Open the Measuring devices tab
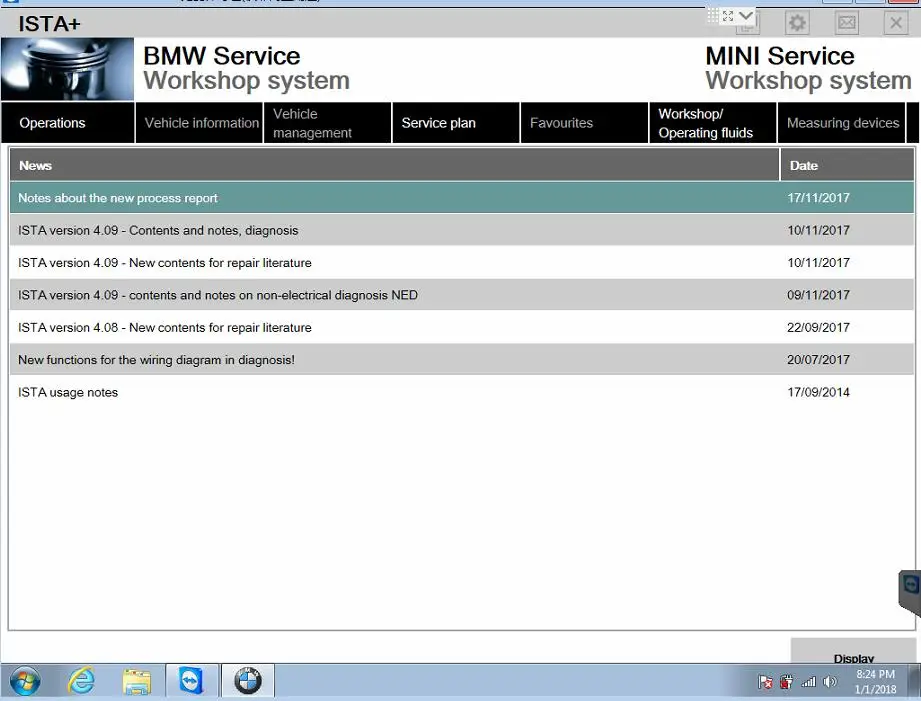This screenshot has height=701, width=921. (x=842, y=123)
